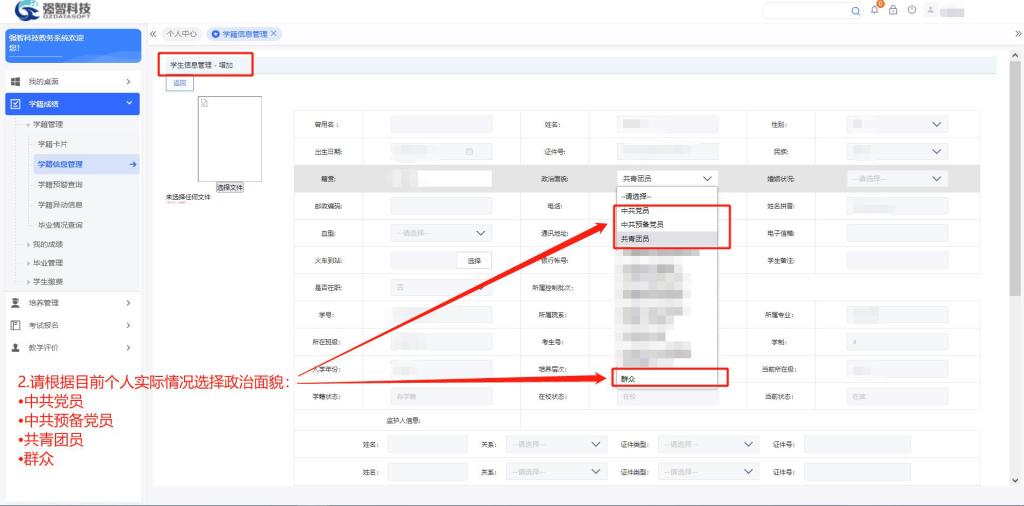
Task: Open the 政治面貌 dropdown
Action: [667, 179]
